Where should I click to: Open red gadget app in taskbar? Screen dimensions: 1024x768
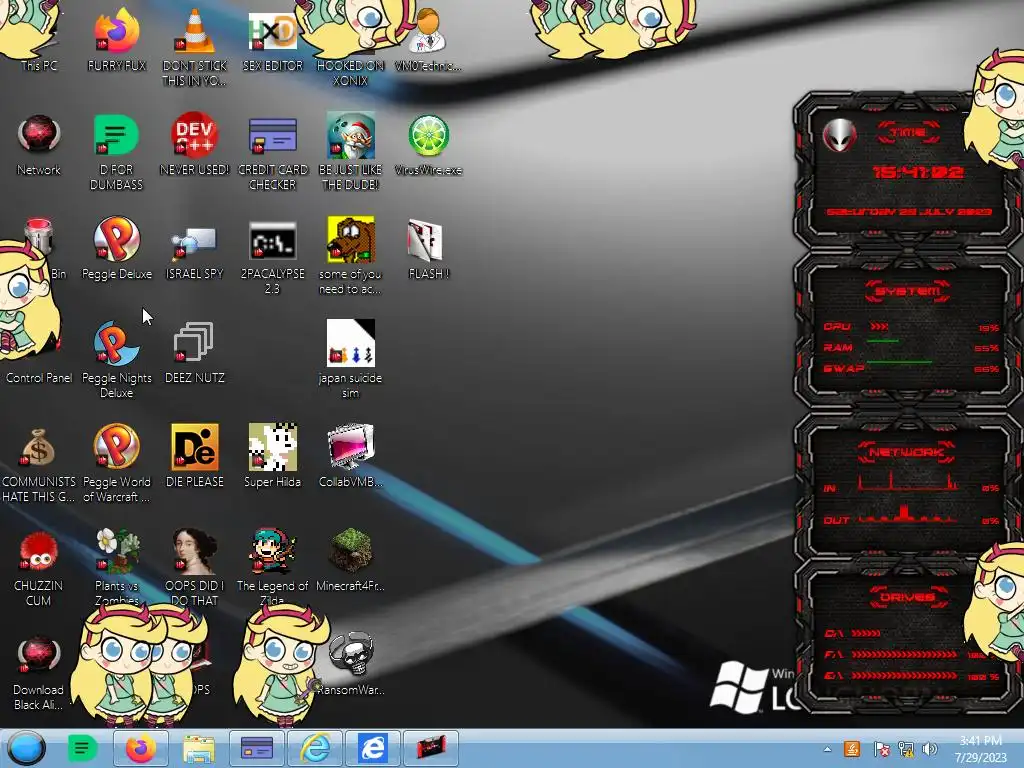(430, 748)
